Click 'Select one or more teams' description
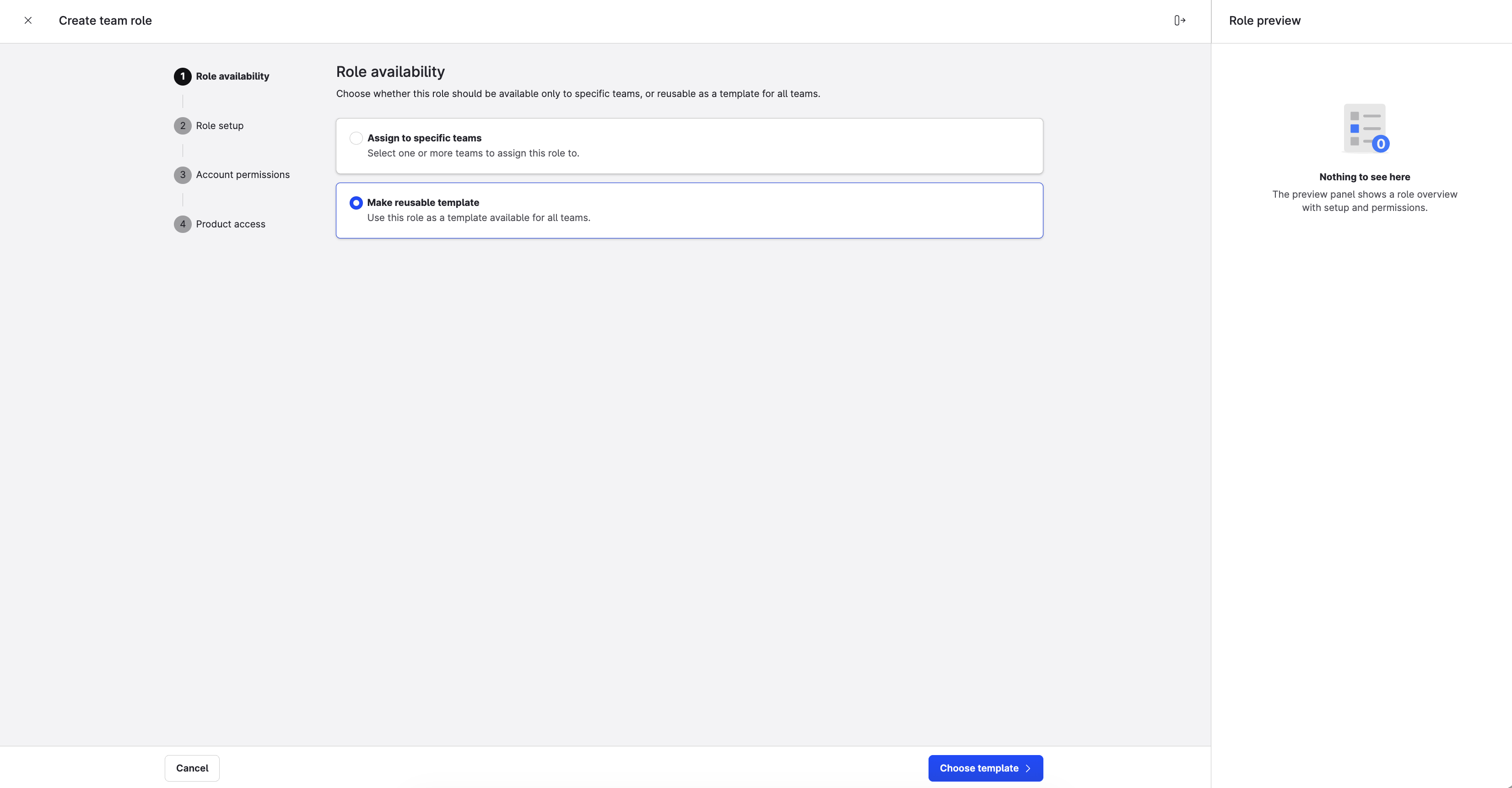Image resolution: width=1512 pixels, height=788 pixels. tap(473, 153)
